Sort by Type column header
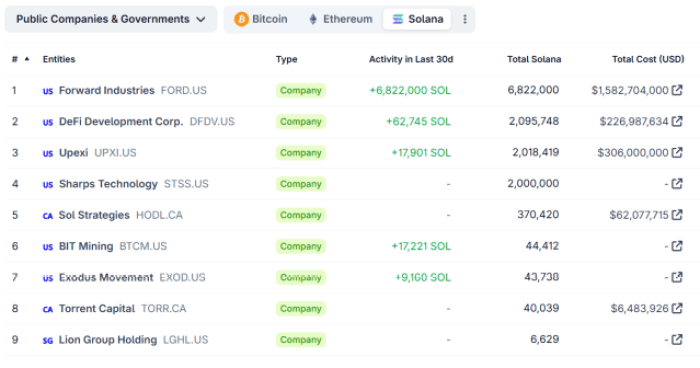The image size is (700, 368). (x=286, y=59)
